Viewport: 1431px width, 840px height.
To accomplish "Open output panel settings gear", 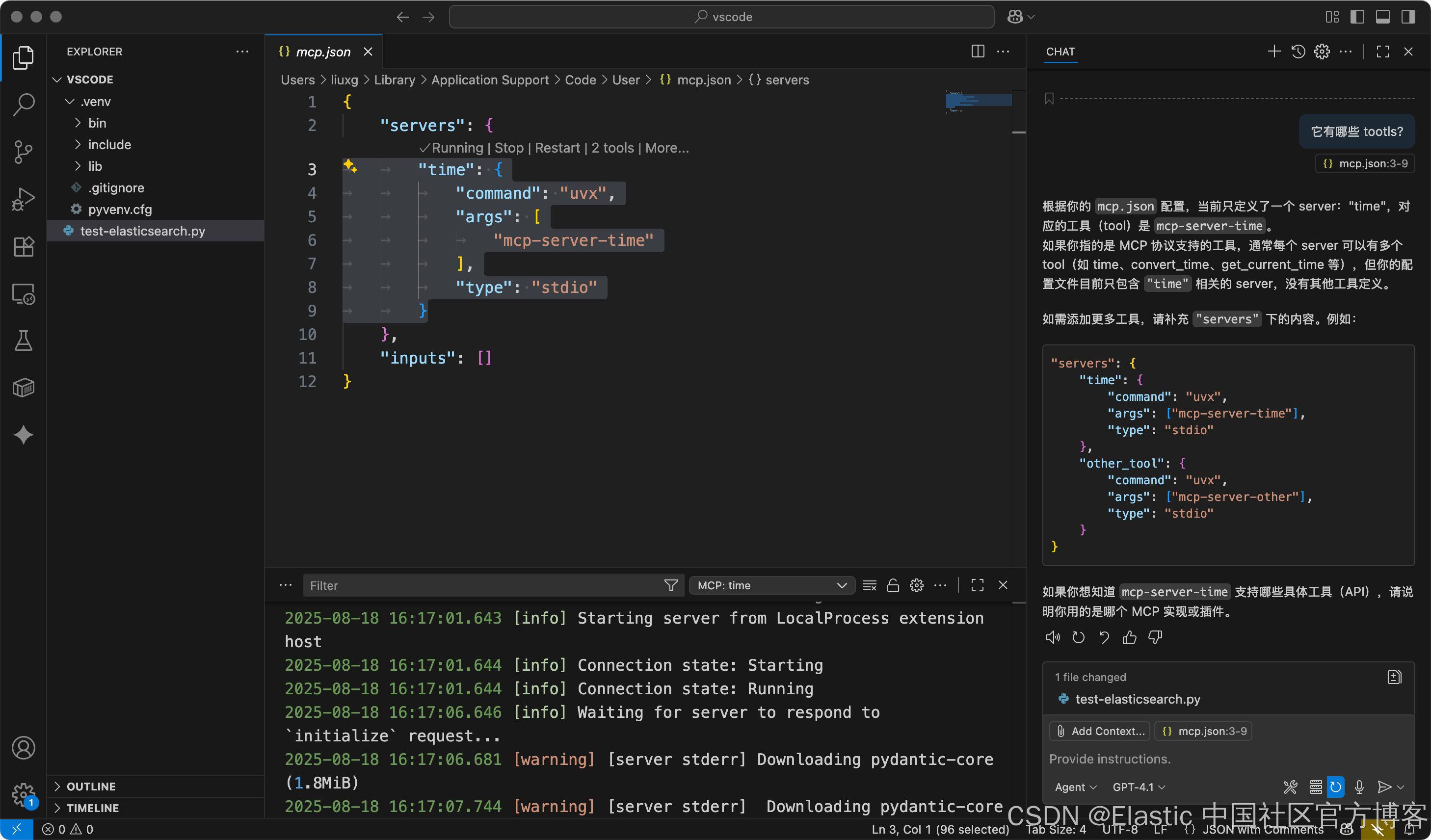I will point(917,585).
